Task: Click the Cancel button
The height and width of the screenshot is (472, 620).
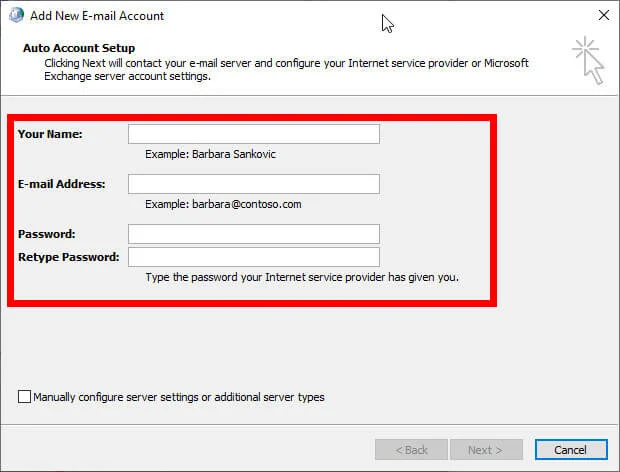Action: coord(571,449)
